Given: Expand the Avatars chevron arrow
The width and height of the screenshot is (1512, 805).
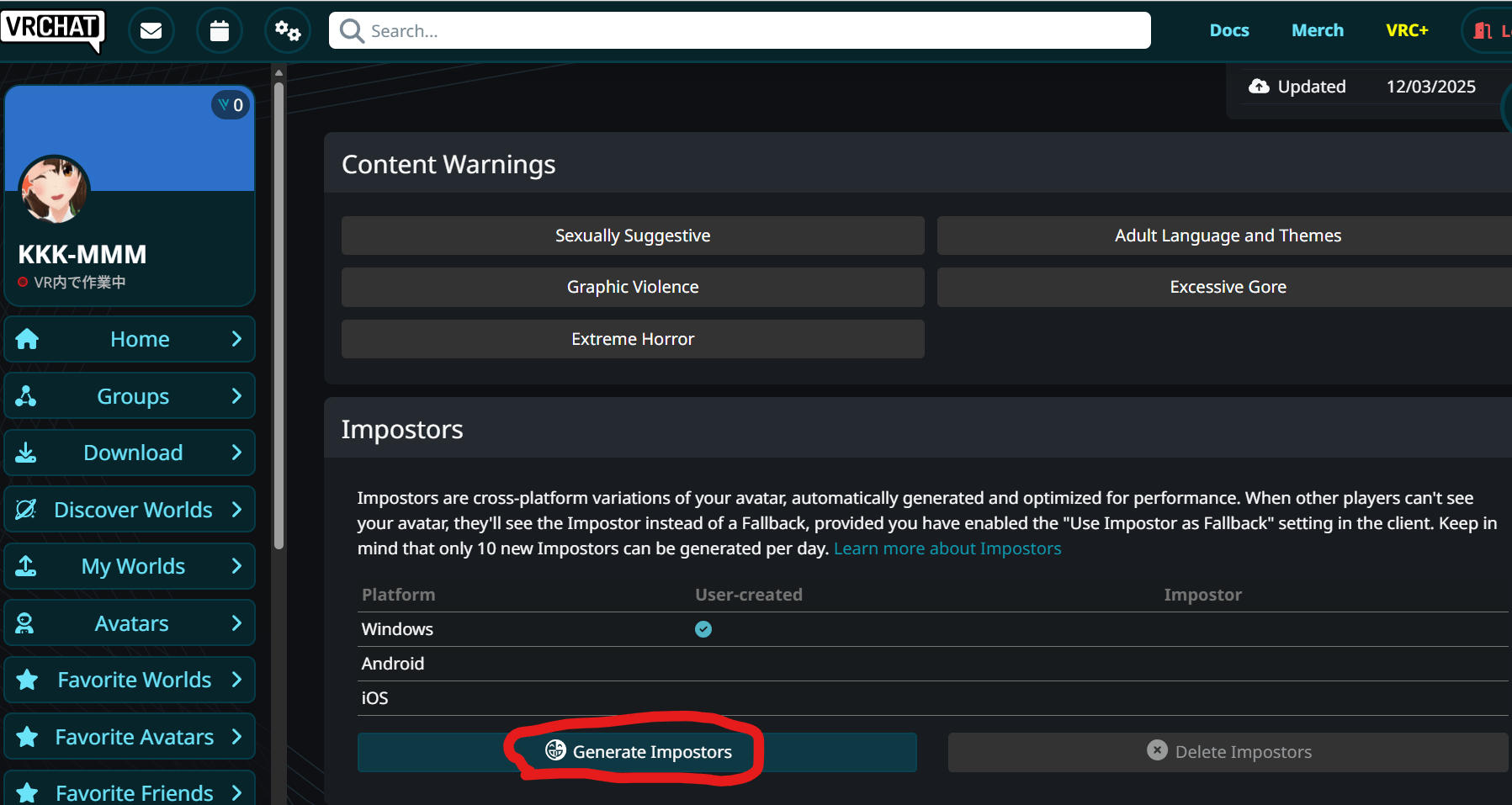Looking at the screenshot, I should [236, 623].
